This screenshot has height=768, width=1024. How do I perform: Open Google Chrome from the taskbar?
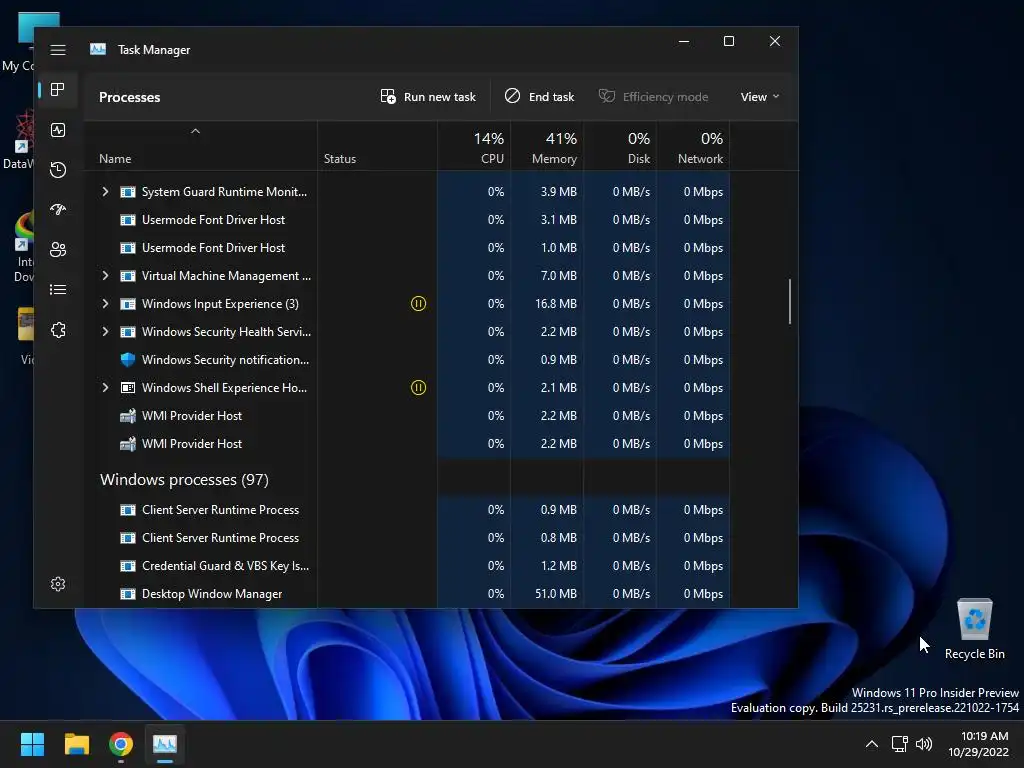click(x=121, y=744)
